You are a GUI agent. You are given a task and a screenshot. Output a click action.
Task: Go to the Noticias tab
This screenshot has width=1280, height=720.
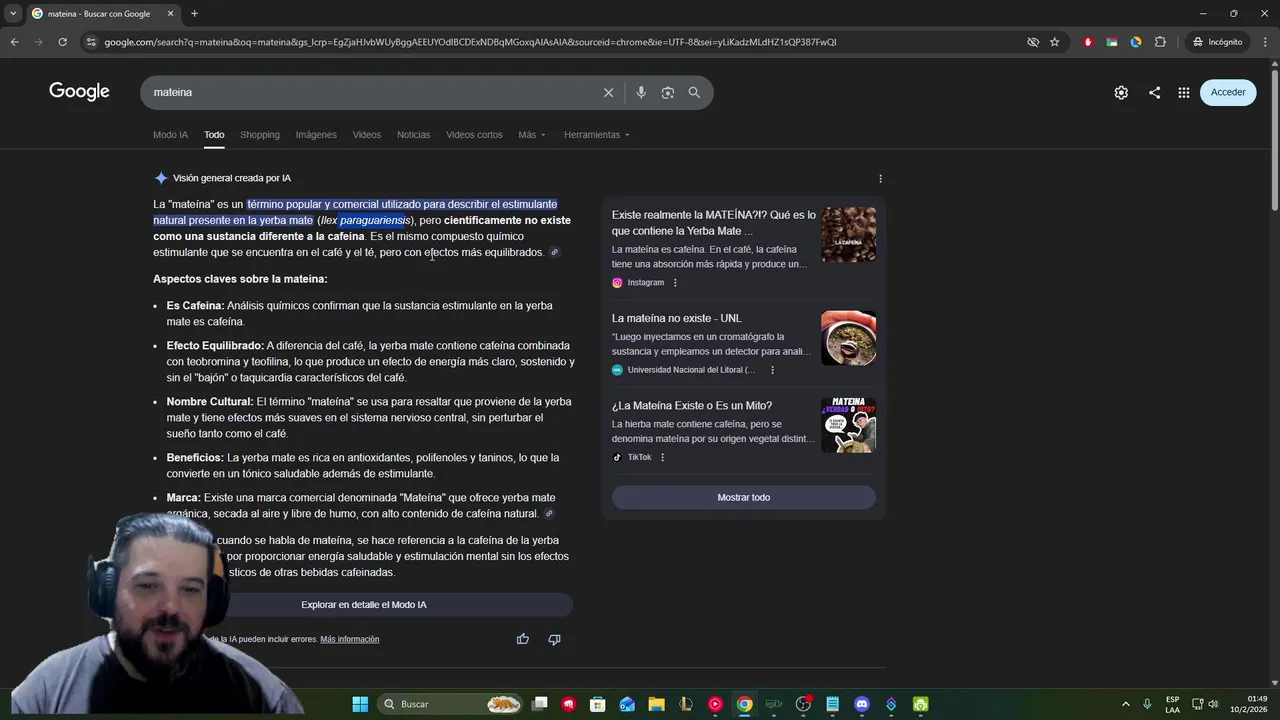pyautogui.click(x=413, y=135)
